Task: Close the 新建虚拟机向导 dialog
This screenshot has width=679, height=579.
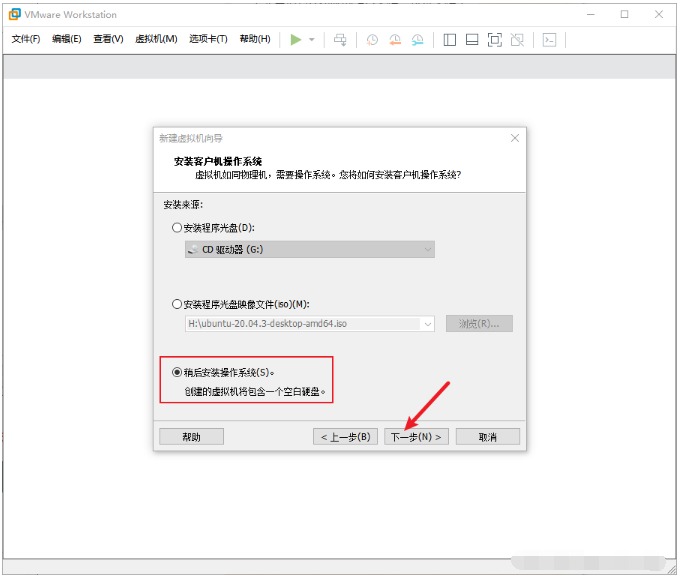Action: click(515, 138)
